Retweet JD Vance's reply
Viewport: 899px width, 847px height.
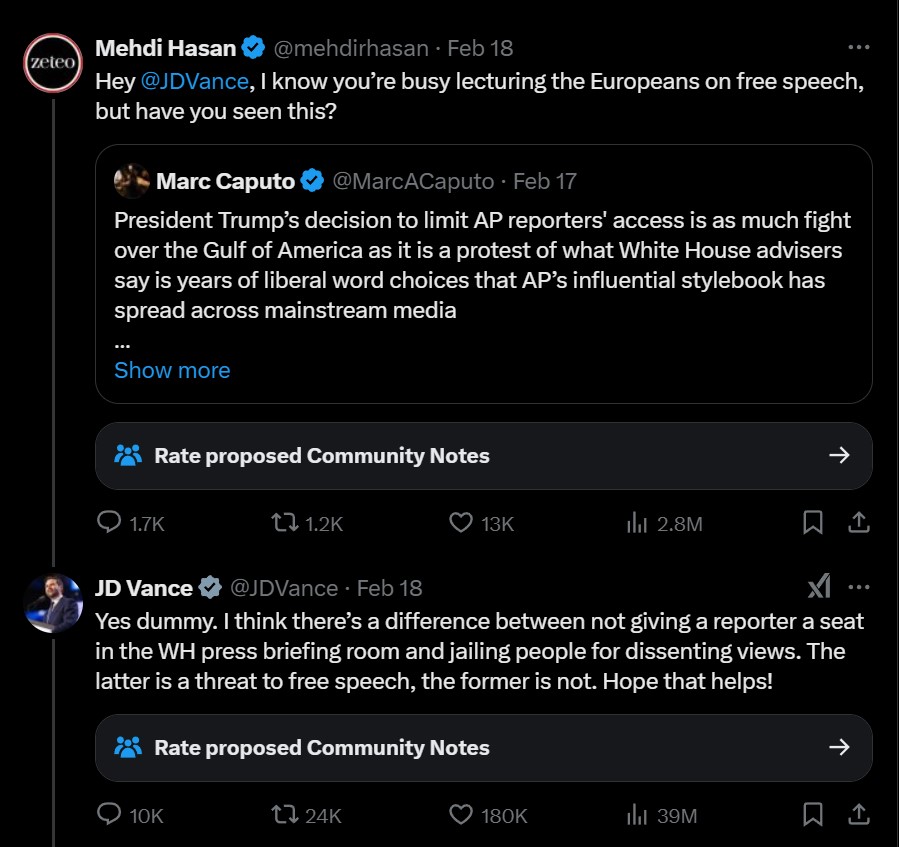[287, 816]
